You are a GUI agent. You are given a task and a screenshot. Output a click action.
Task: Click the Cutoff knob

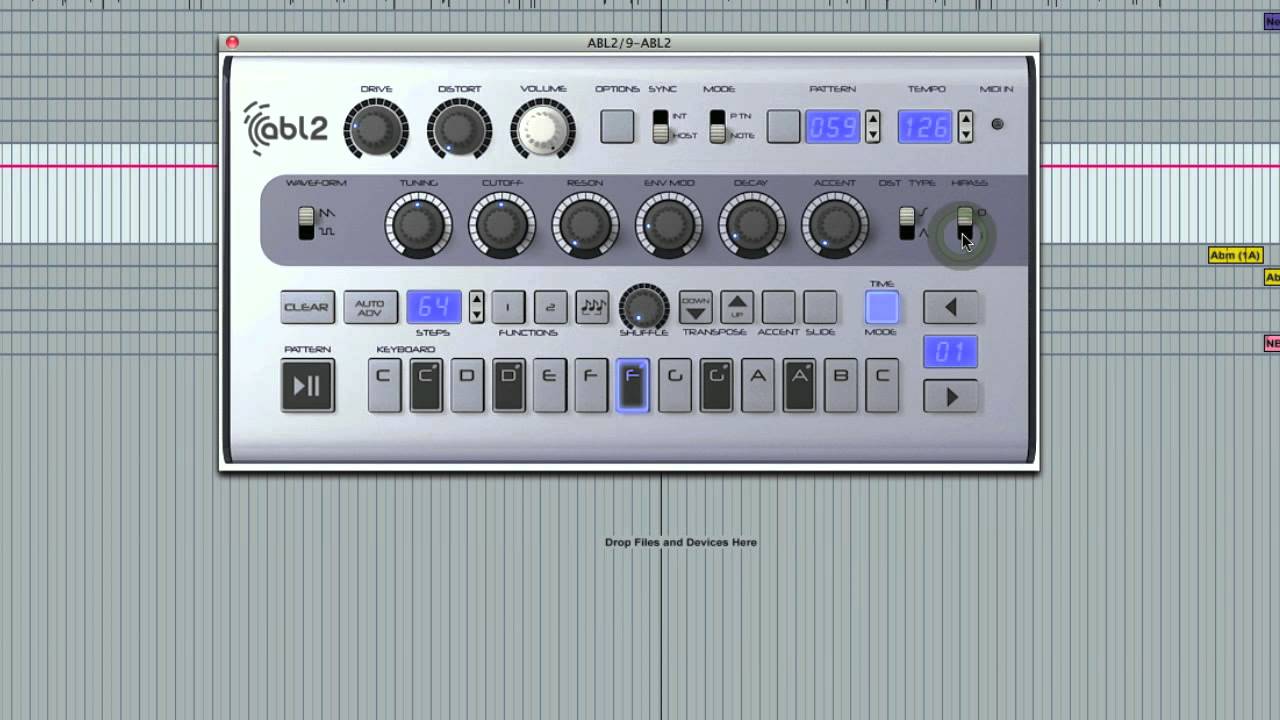(x=502, y=224)
